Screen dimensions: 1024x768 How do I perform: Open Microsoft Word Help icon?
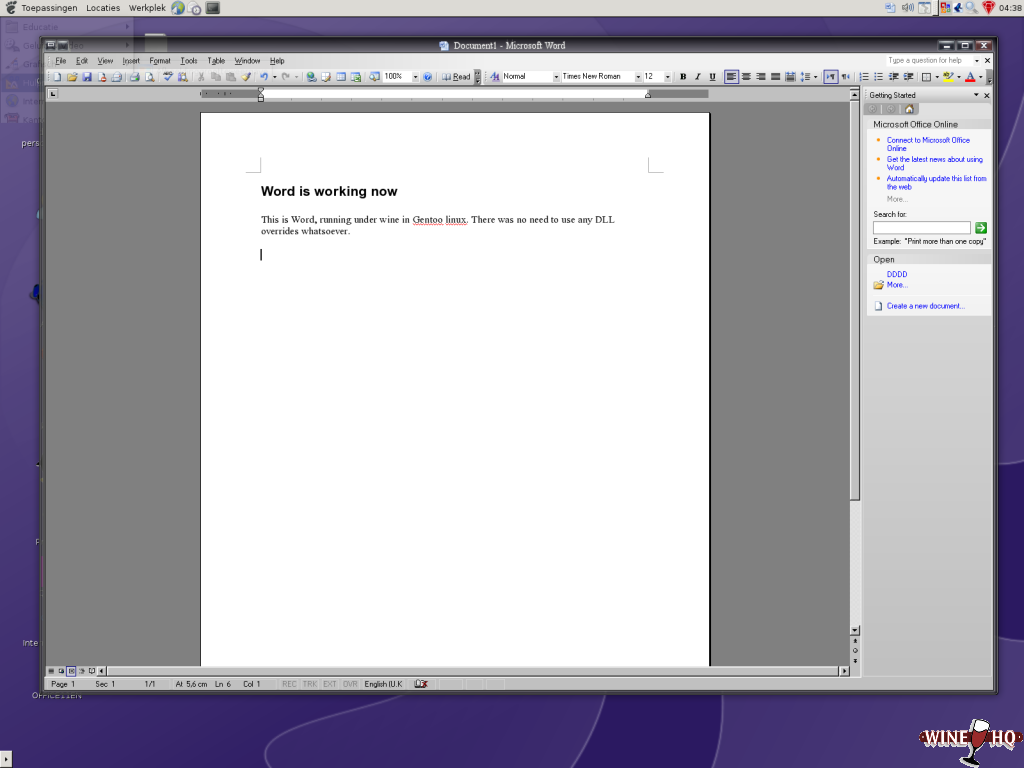pyautogui.click(x=428, y=77)
